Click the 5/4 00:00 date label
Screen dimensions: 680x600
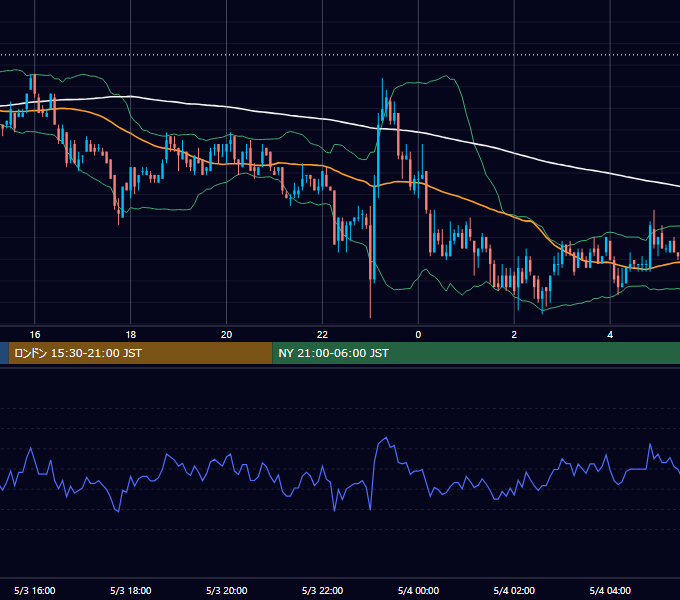pos(418,590)
